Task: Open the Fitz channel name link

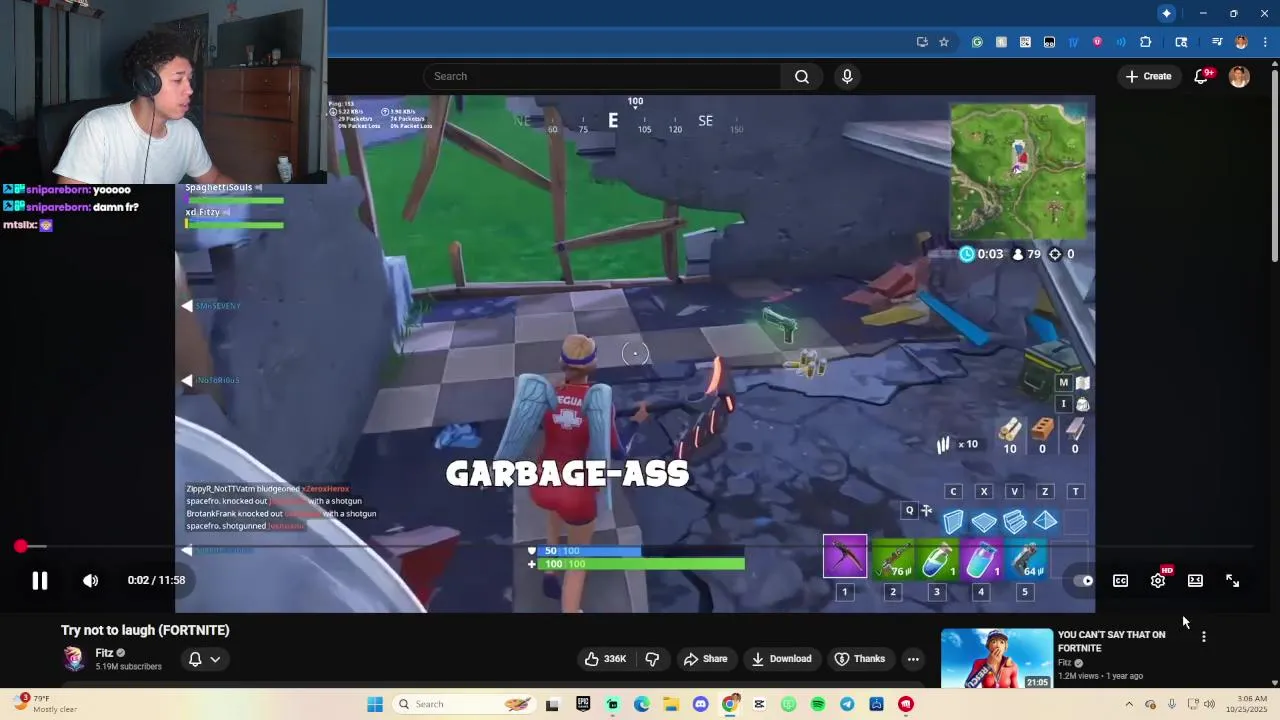Action: (104, 653)
